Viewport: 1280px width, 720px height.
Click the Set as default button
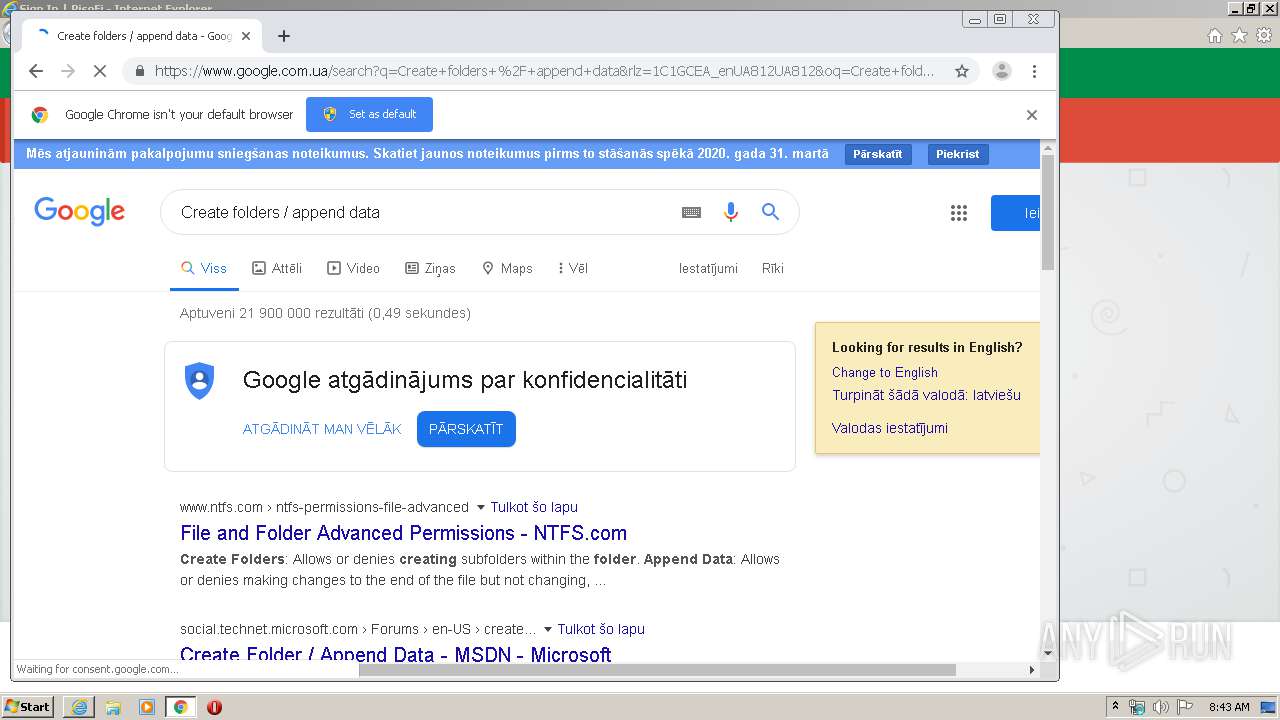coord(369,114)
